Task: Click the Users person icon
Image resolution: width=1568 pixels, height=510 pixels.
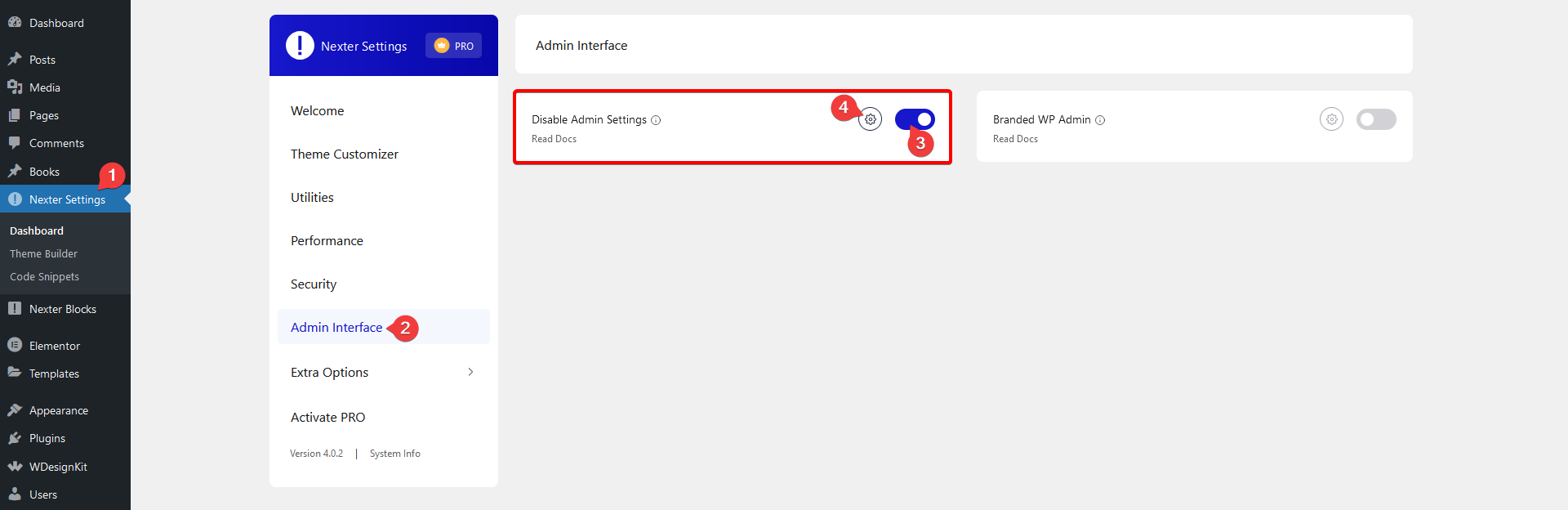Action: pyautogui.click(x=15, y=494)
